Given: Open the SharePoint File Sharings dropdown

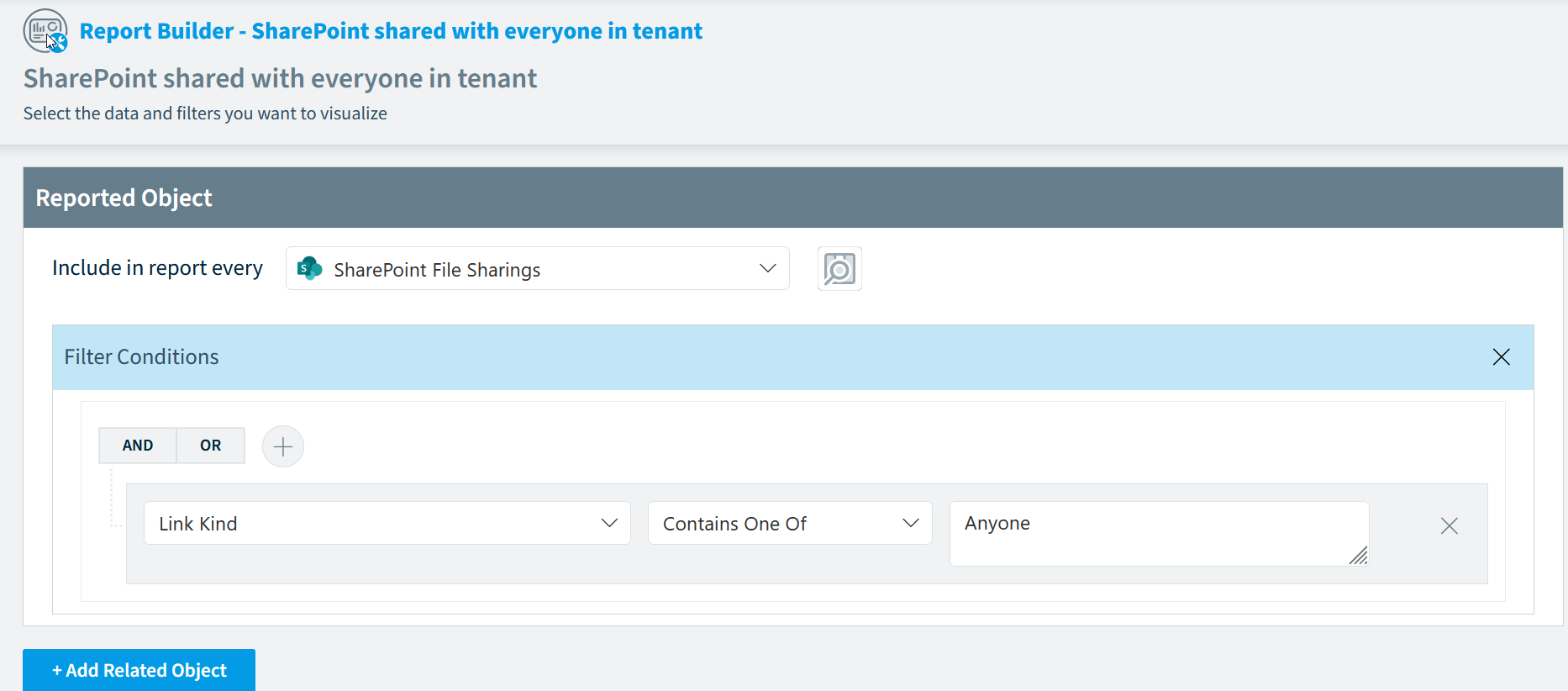Looking at the screenshot, I should click(538, 268).
